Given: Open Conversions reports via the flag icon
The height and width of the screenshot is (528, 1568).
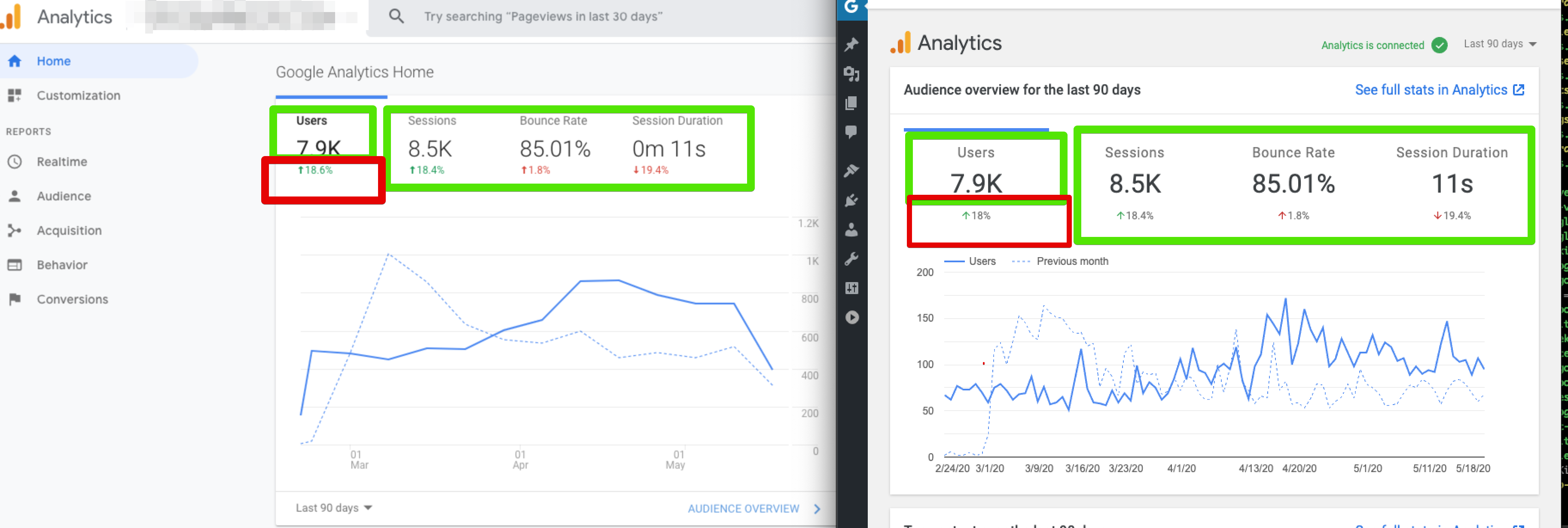Looking at the screenshot, I should pos(15,299).
